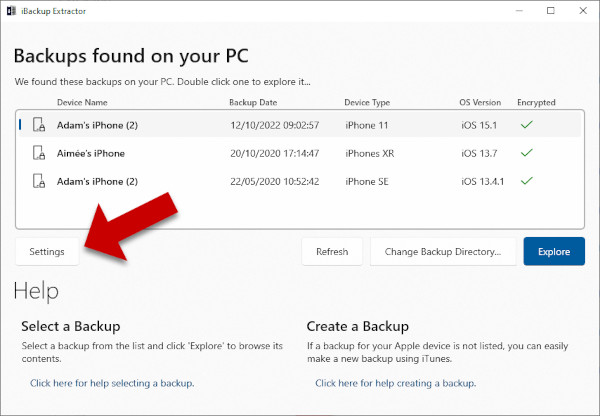Viewport: 600px width, 416px height.
Task: Select the Aimée's iPhone backup row
Action: (x=300, y=153)
